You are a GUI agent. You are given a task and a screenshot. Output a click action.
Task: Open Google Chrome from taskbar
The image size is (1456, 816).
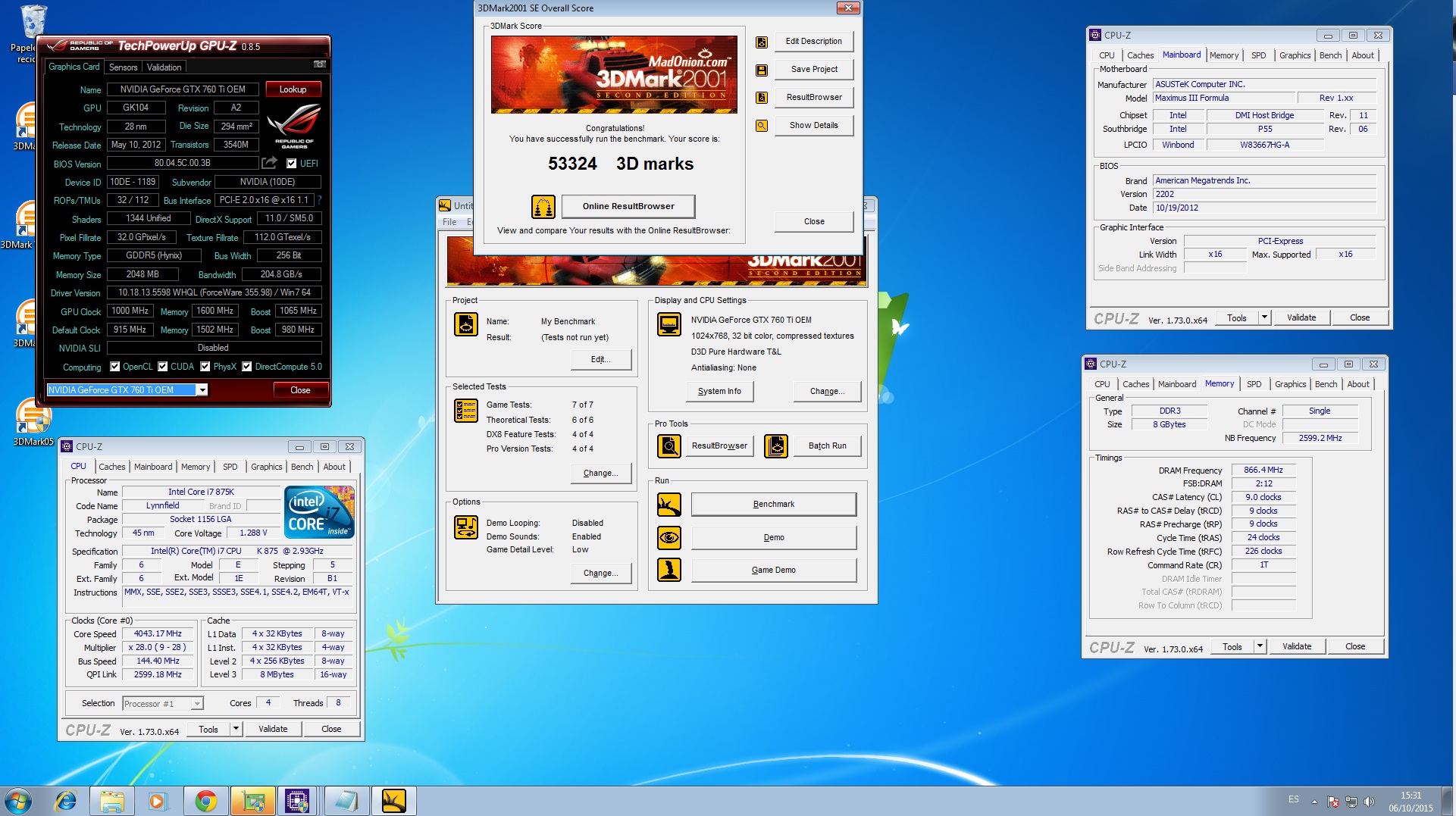[205, 801]
